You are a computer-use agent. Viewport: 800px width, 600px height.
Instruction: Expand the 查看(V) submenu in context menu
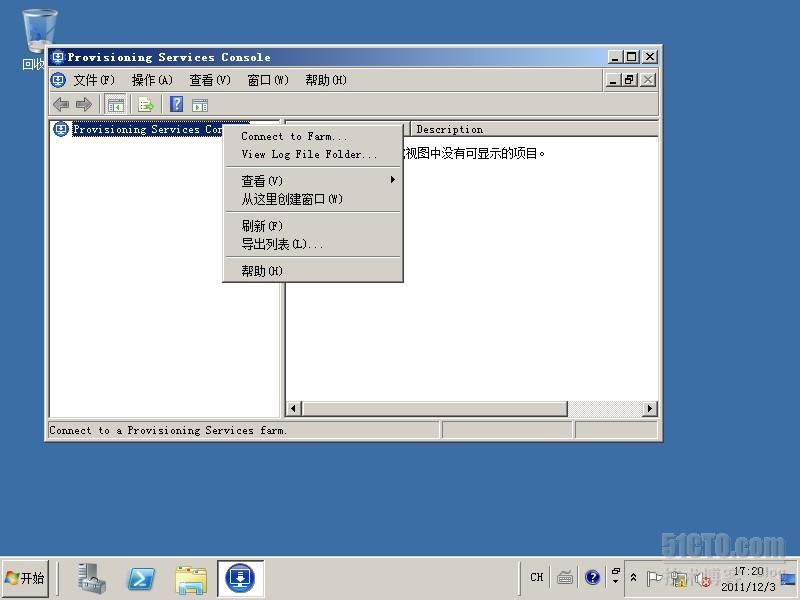[313, 181]
